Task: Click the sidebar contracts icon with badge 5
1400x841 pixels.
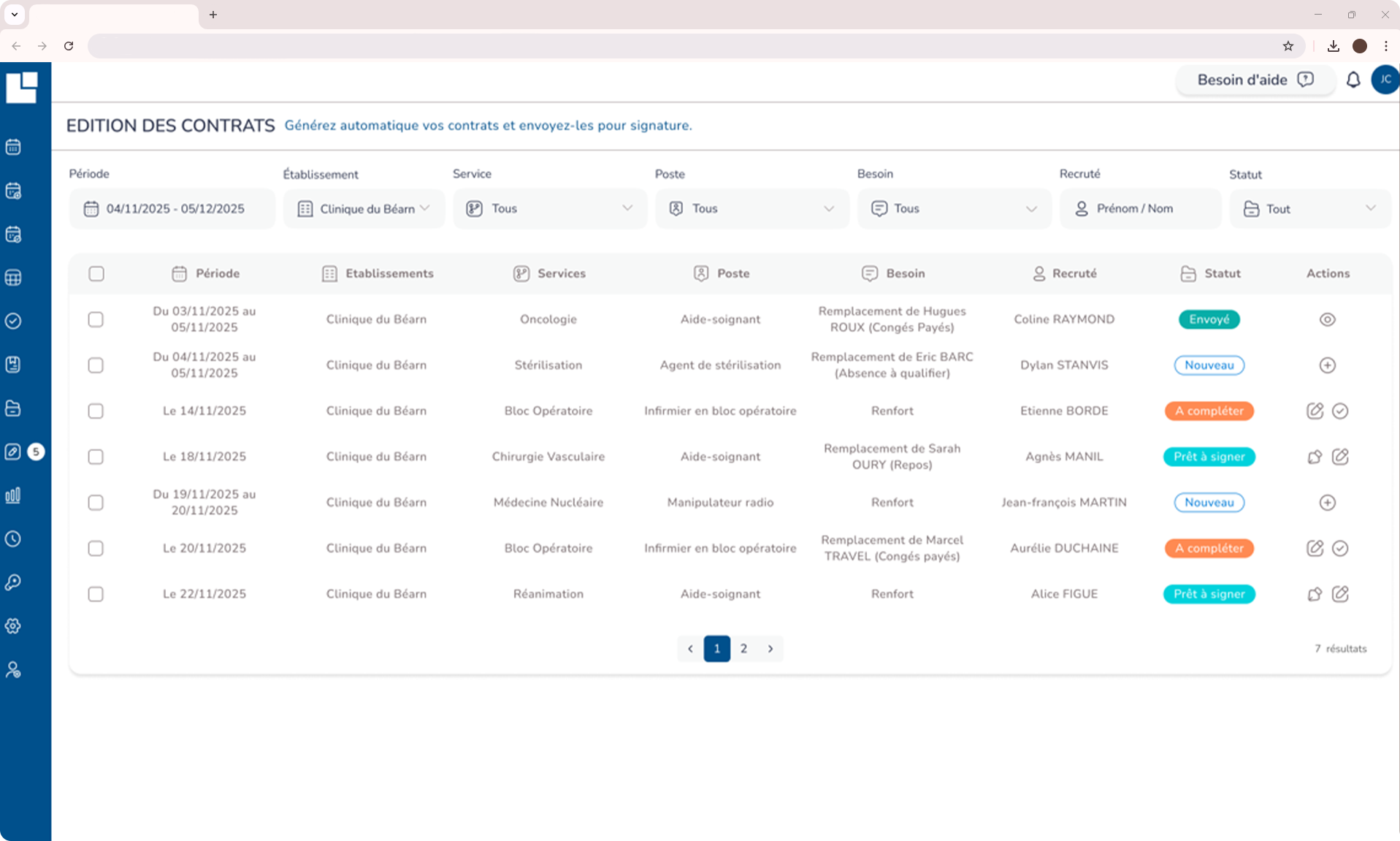Action: click(x=13, y=452)
